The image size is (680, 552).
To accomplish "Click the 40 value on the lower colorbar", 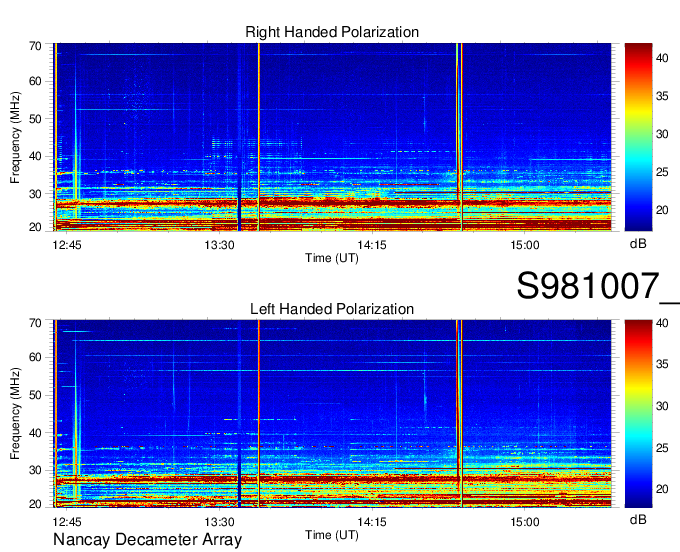I will click(662, 323).
